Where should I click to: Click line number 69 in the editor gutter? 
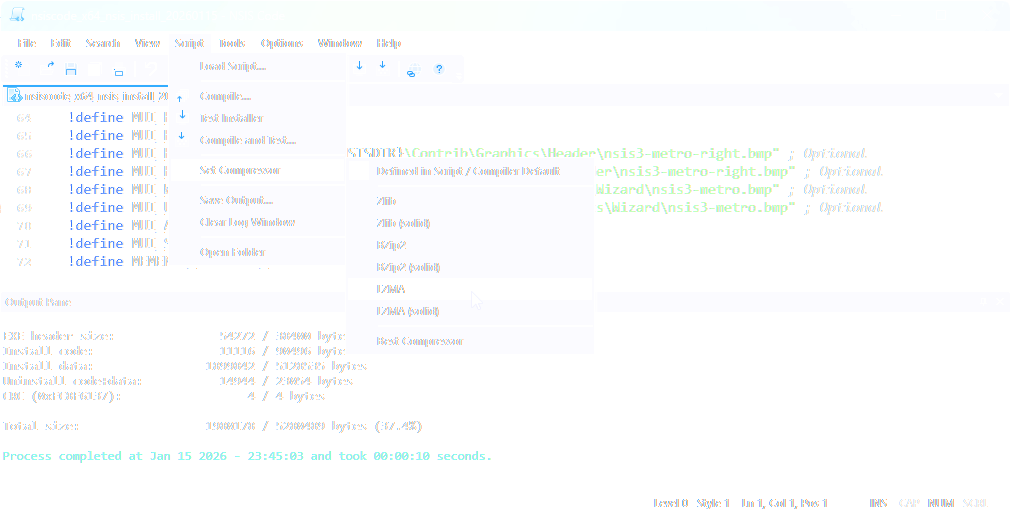coord(24,208)
